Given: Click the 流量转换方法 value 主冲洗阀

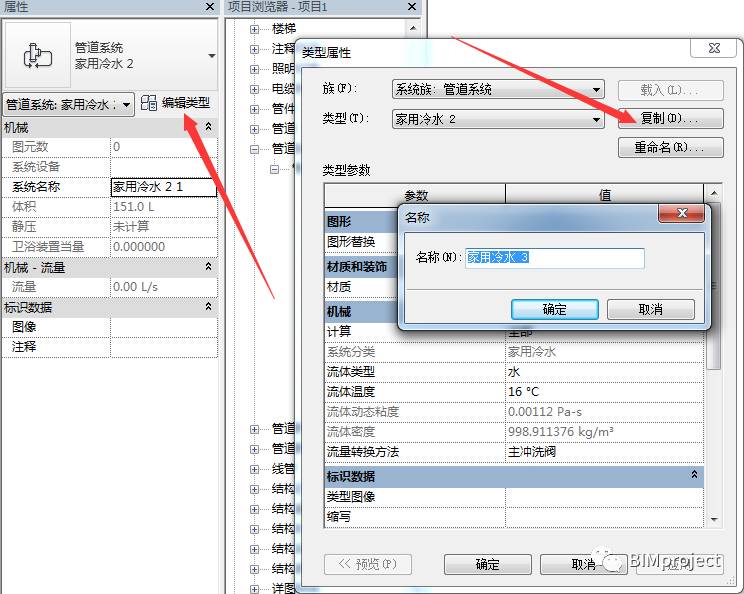Looking at the screenshot, I should pos(604,452).
